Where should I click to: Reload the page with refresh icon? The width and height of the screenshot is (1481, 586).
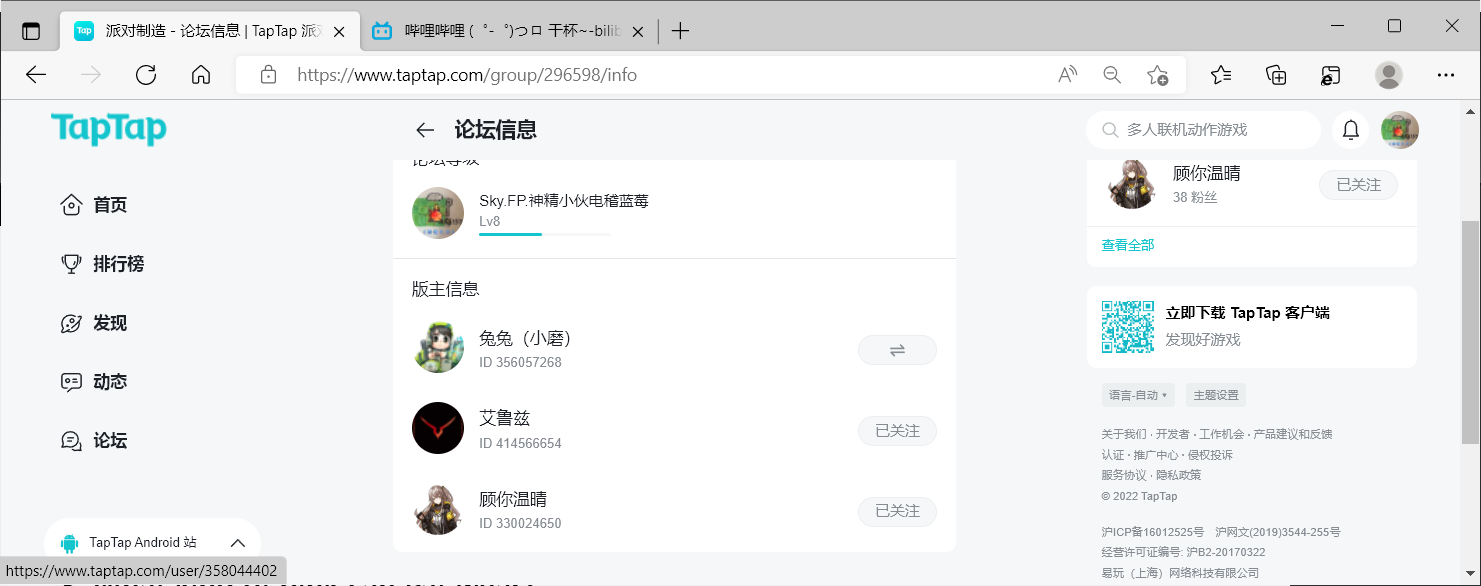coord(146,75)
